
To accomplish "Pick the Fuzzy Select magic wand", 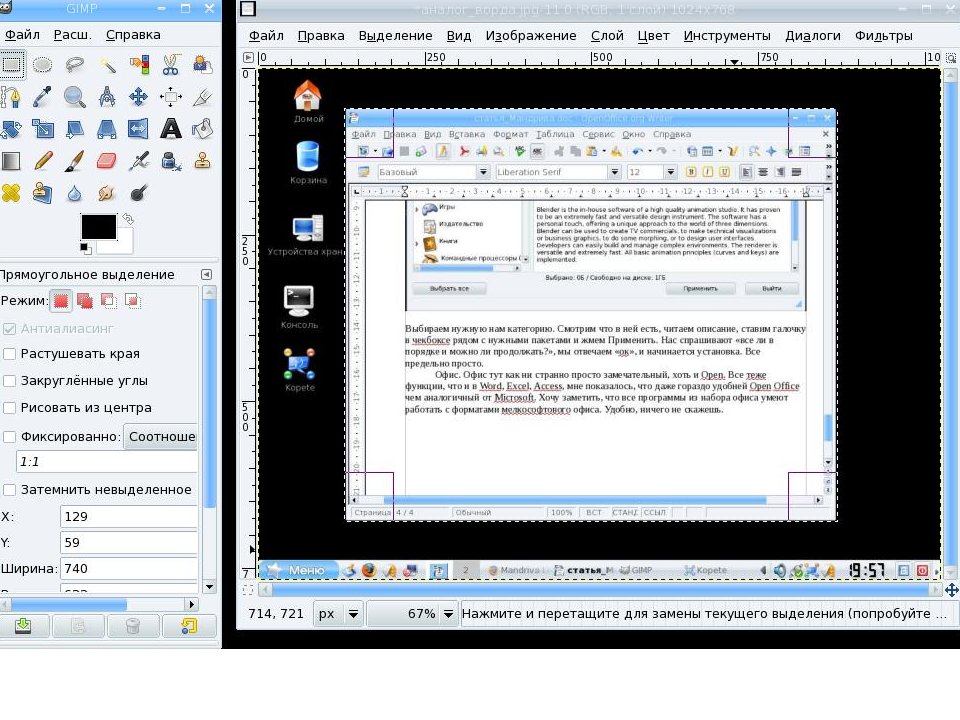I will pyautogui.click(x=107, y=64).
